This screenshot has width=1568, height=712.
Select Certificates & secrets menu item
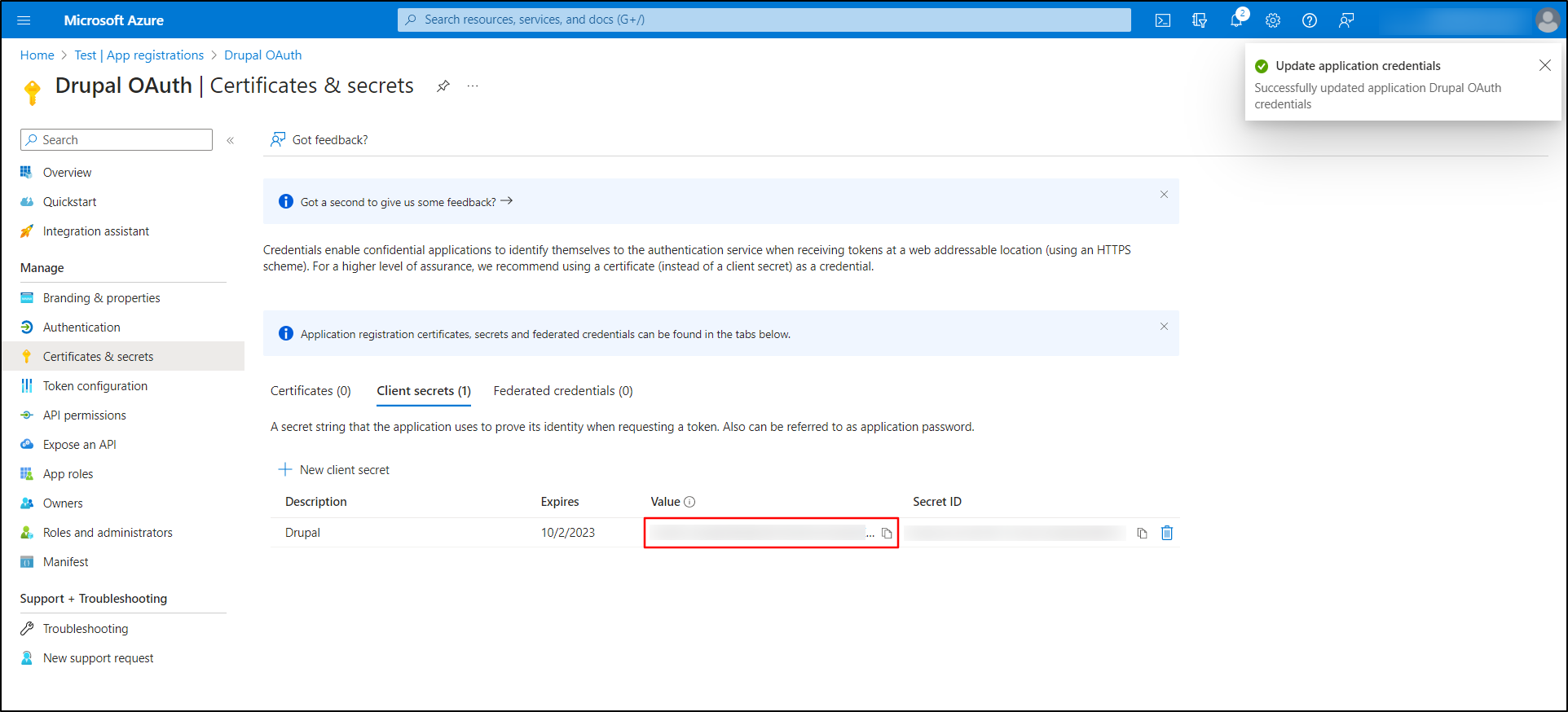click(x=122, y=357)
